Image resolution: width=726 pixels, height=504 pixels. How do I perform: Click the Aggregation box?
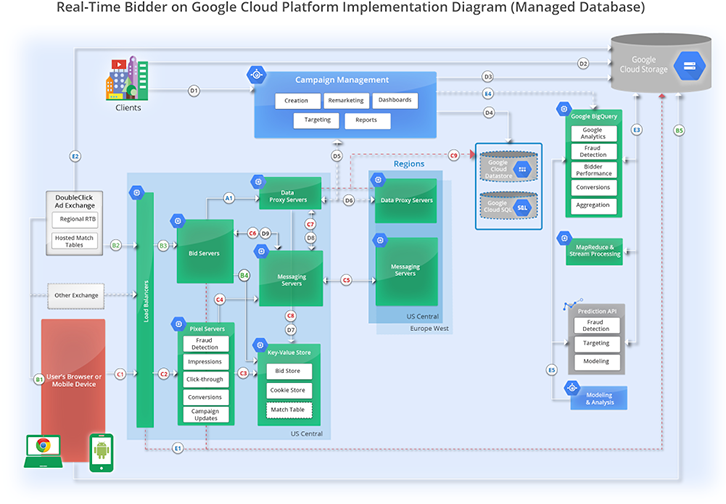tap(594, 205)
